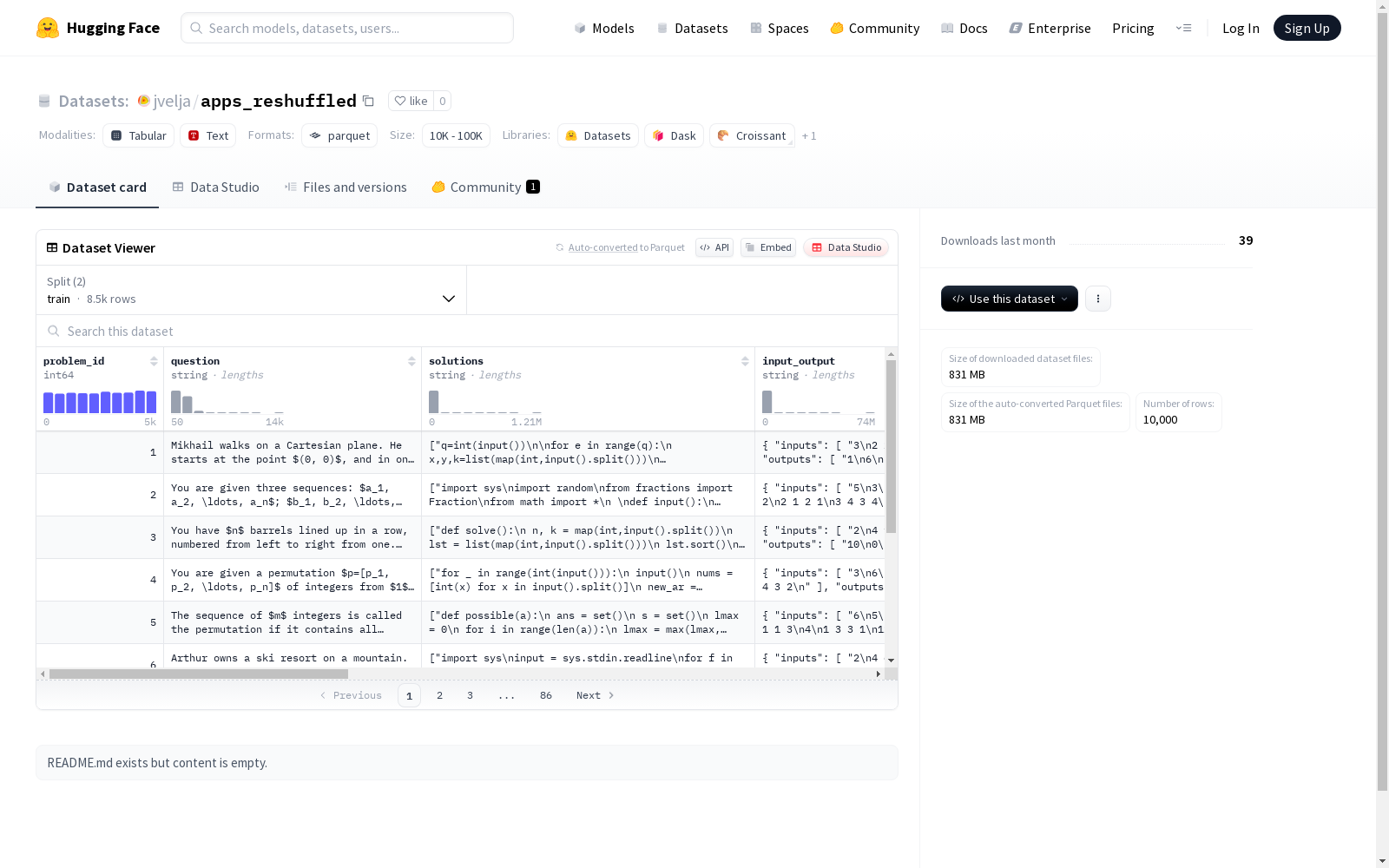Select the parquet format tag
This screenshot has width=1389, height=868.
pos(339,135)
